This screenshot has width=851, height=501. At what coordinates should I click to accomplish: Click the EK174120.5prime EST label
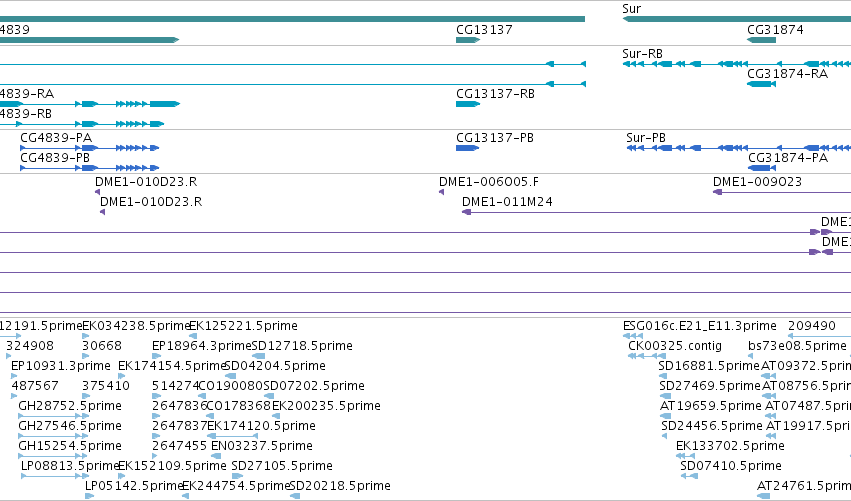click(262, 426)
